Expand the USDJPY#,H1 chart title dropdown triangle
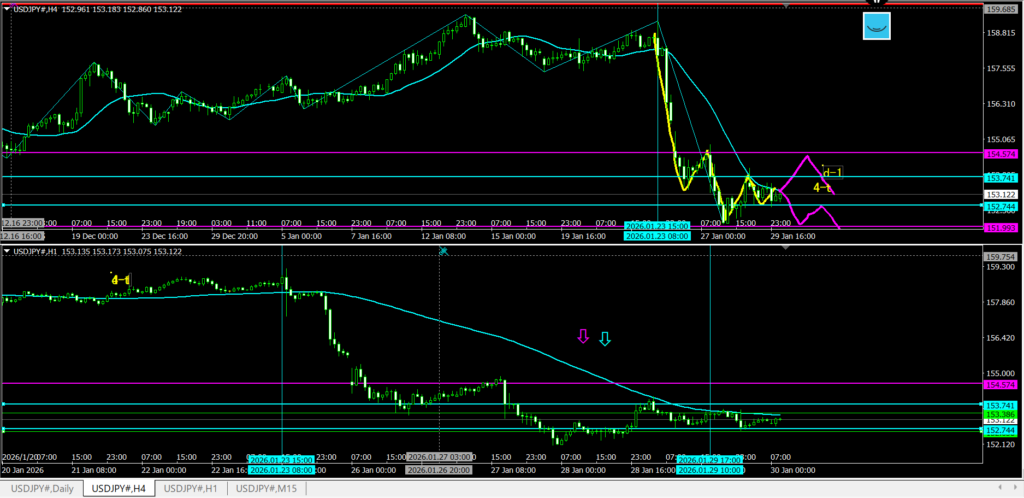 pos(7,253)
